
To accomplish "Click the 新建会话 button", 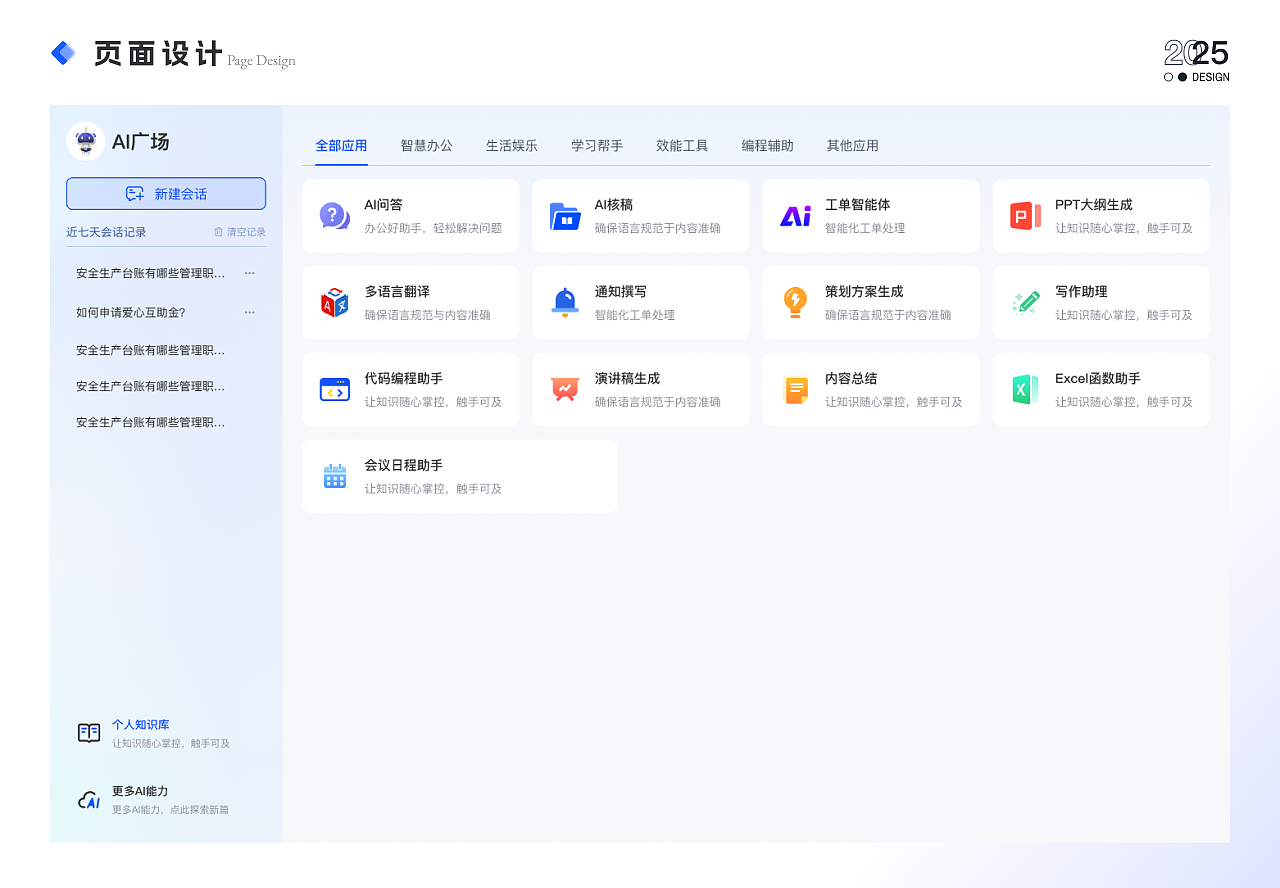I will point(166,194).
